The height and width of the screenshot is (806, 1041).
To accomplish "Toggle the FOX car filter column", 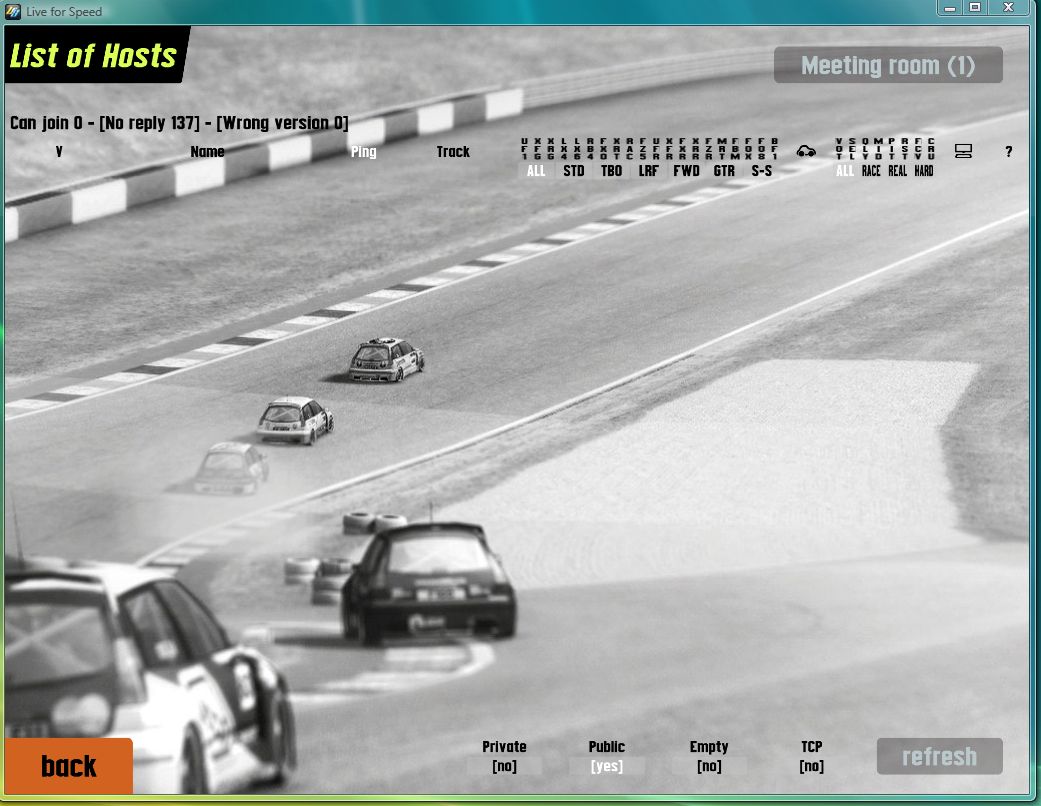I will click(748, 149).
